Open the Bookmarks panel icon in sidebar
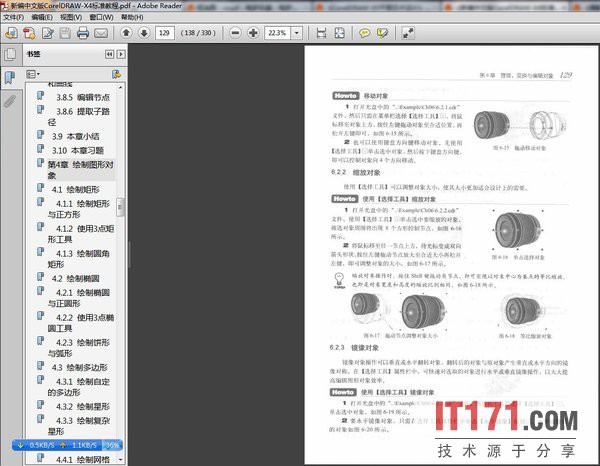Viewport: 600px width, 466px height. coord(9,76)
